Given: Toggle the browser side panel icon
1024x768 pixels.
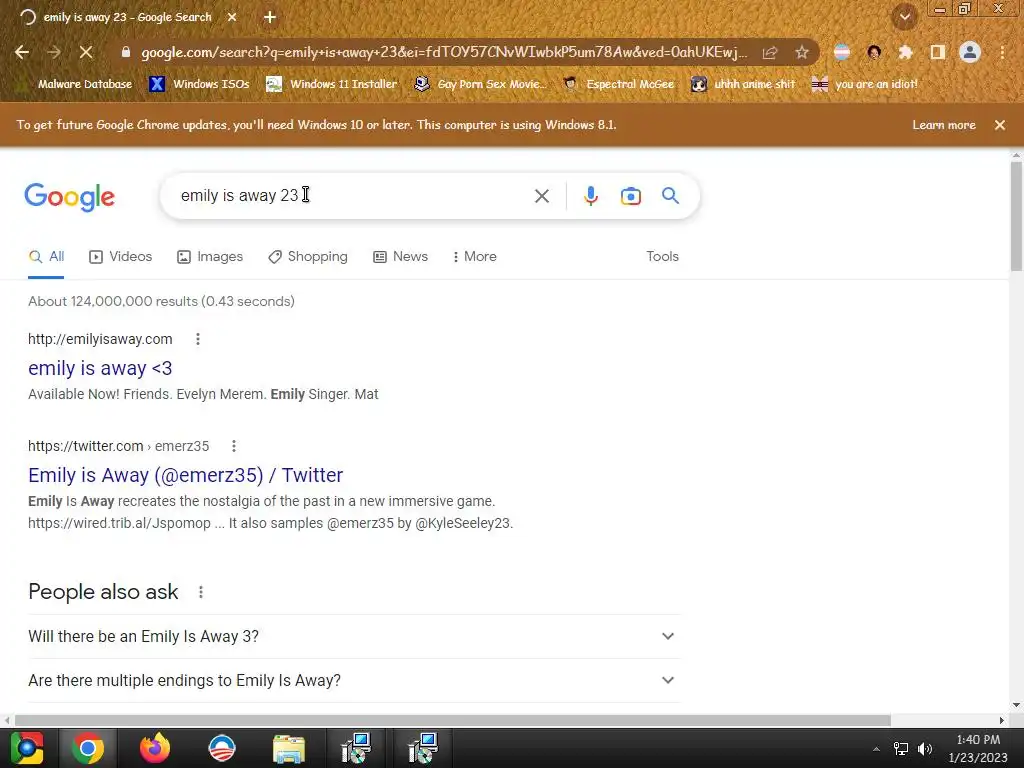Looking at the screenshot, I should click(938, 52).
